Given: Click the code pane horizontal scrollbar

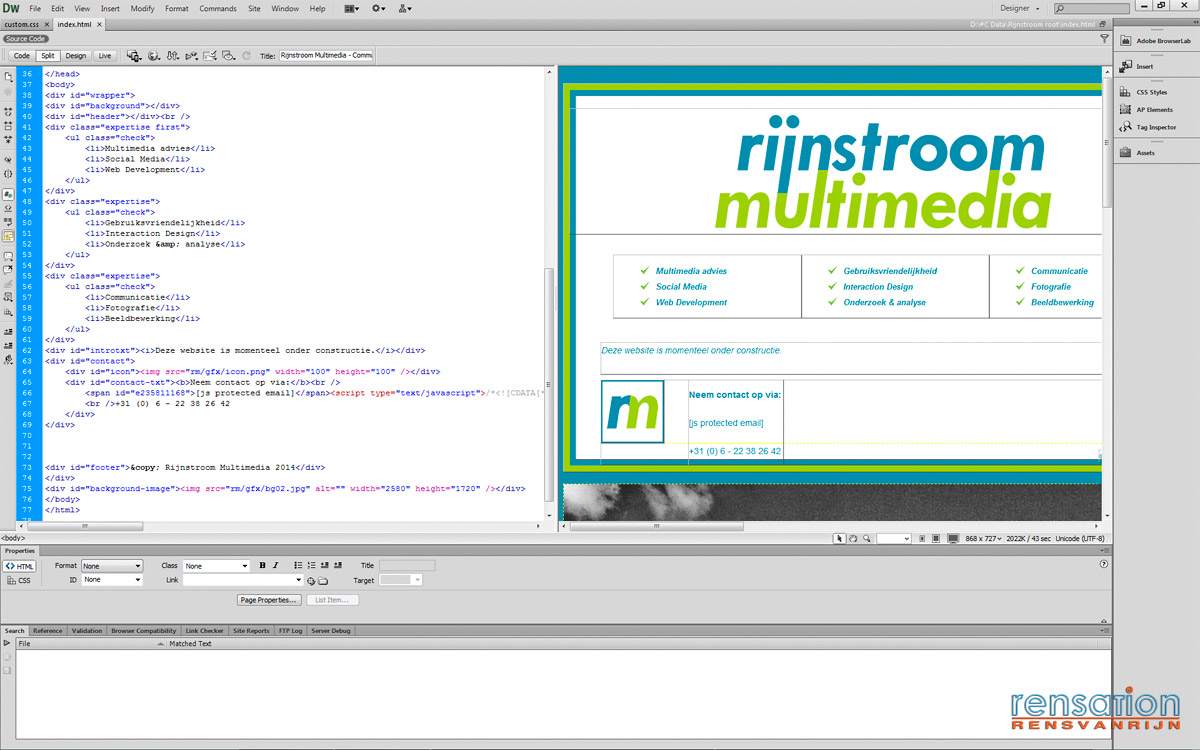Looking at the screenshot, I should (x=84, y=526).
